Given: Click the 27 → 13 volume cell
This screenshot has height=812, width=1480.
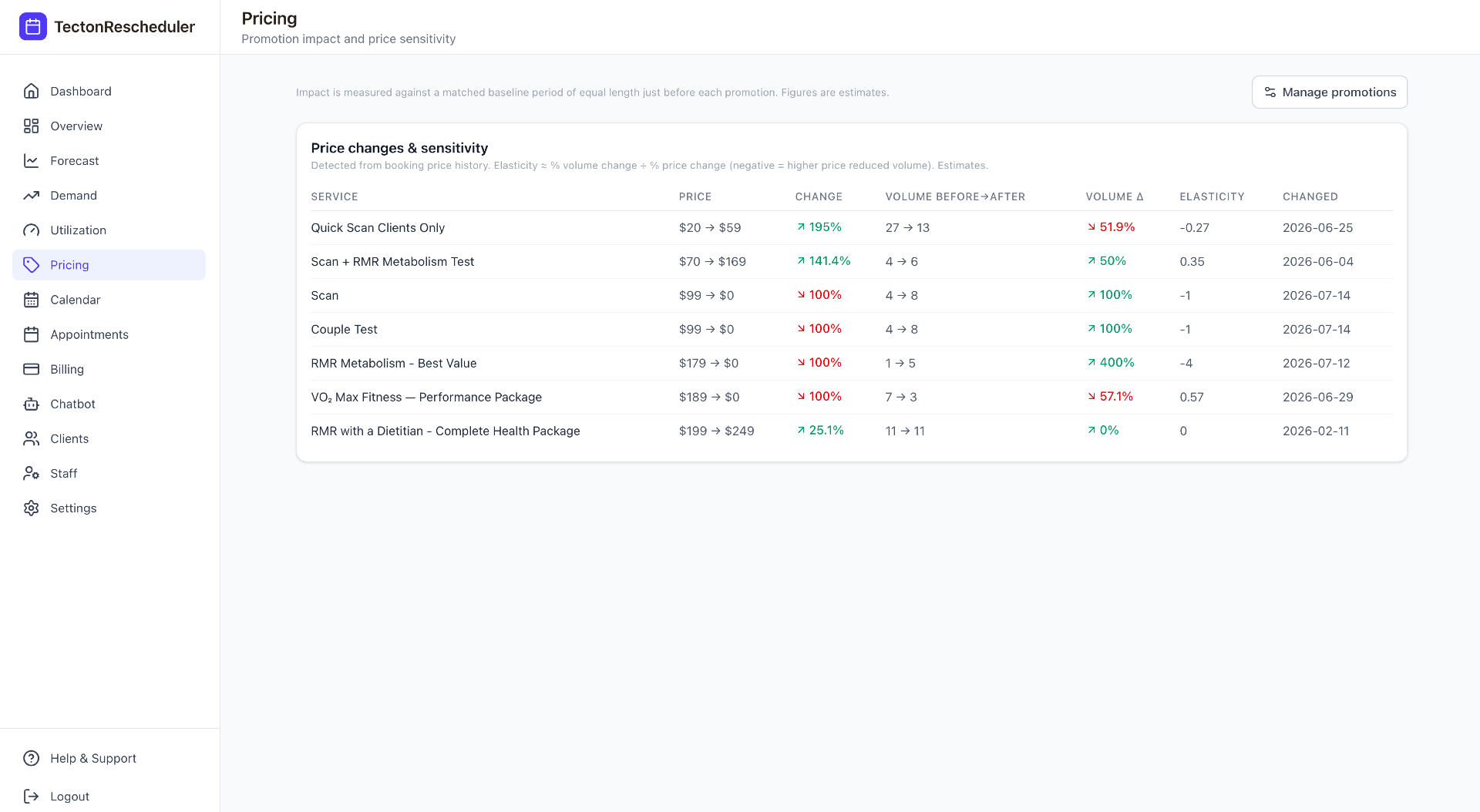Looking at the screenshot, I should 907,227.
